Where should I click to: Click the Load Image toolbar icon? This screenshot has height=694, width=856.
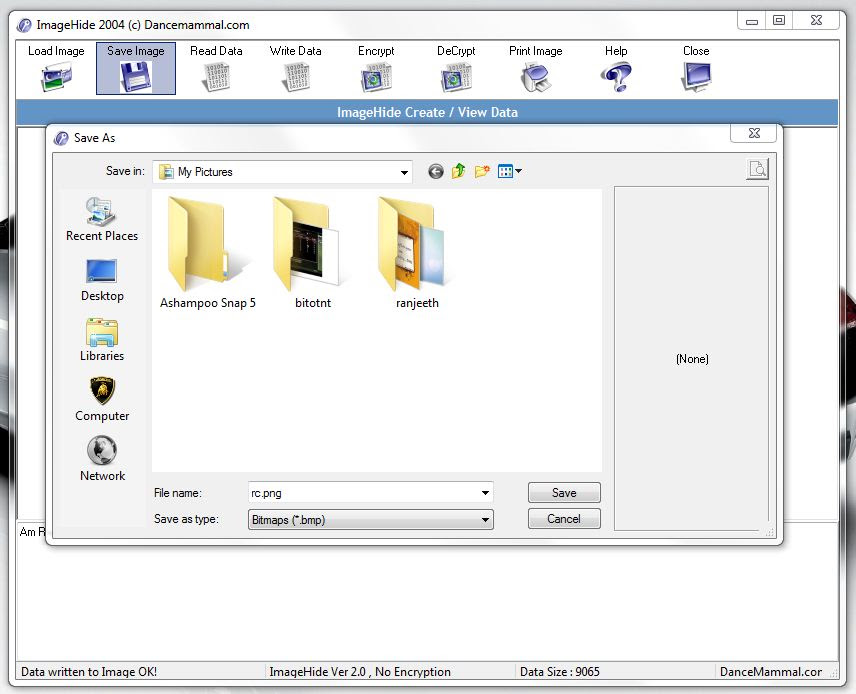pos(56,77)
